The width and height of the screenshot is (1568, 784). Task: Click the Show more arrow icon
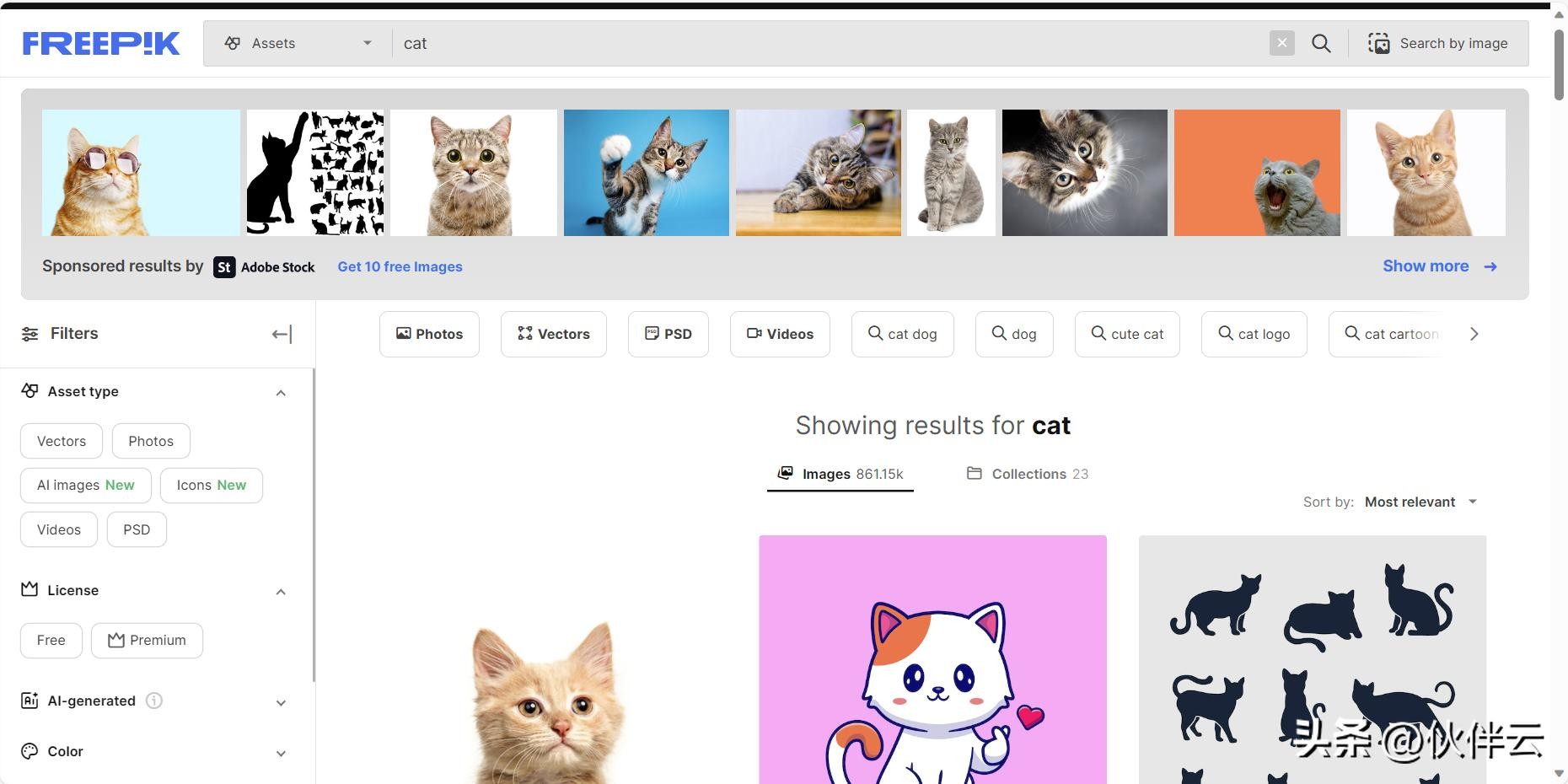(x=1490, y=266)
